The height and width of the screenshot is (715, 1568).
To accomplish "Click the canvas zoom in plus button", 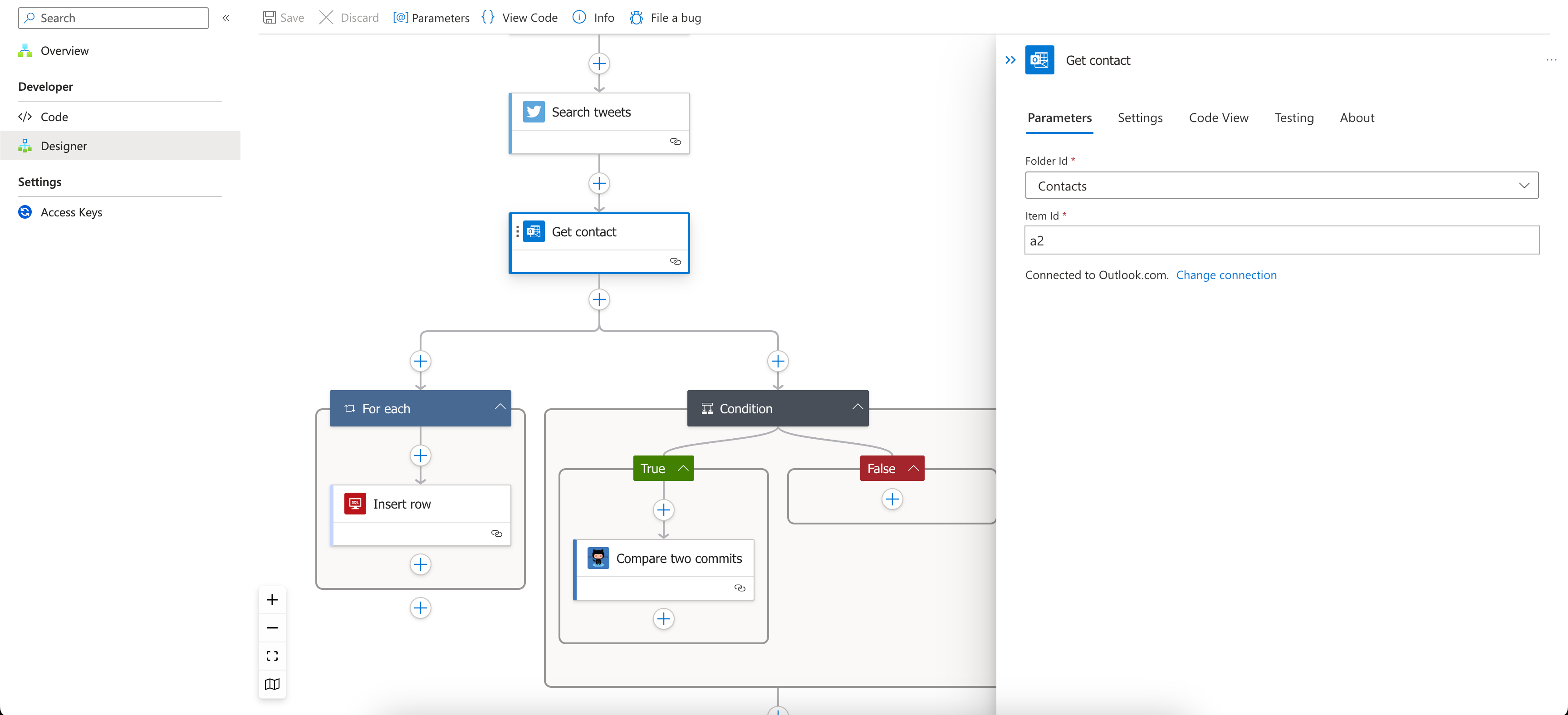I will (x=272, y=600).
